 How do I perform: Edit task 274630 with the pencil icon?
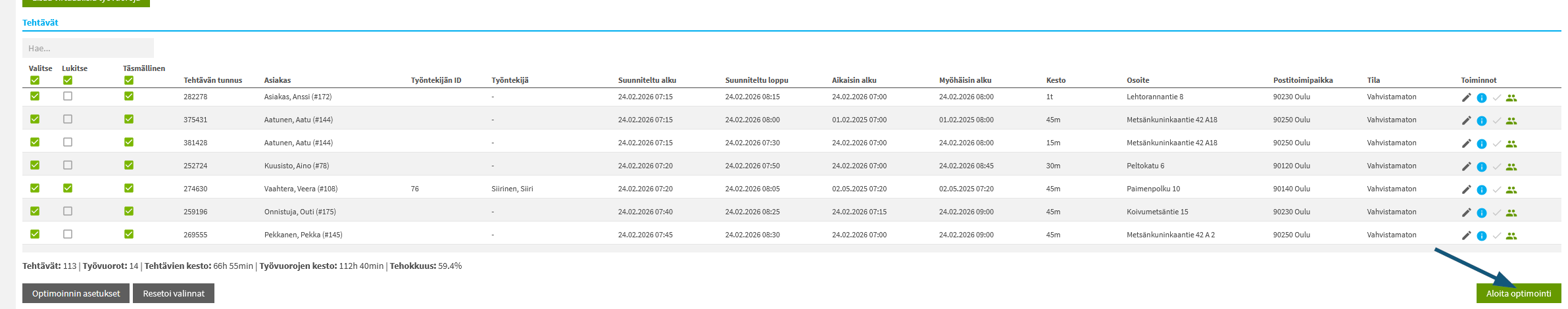pos(1466,189)
